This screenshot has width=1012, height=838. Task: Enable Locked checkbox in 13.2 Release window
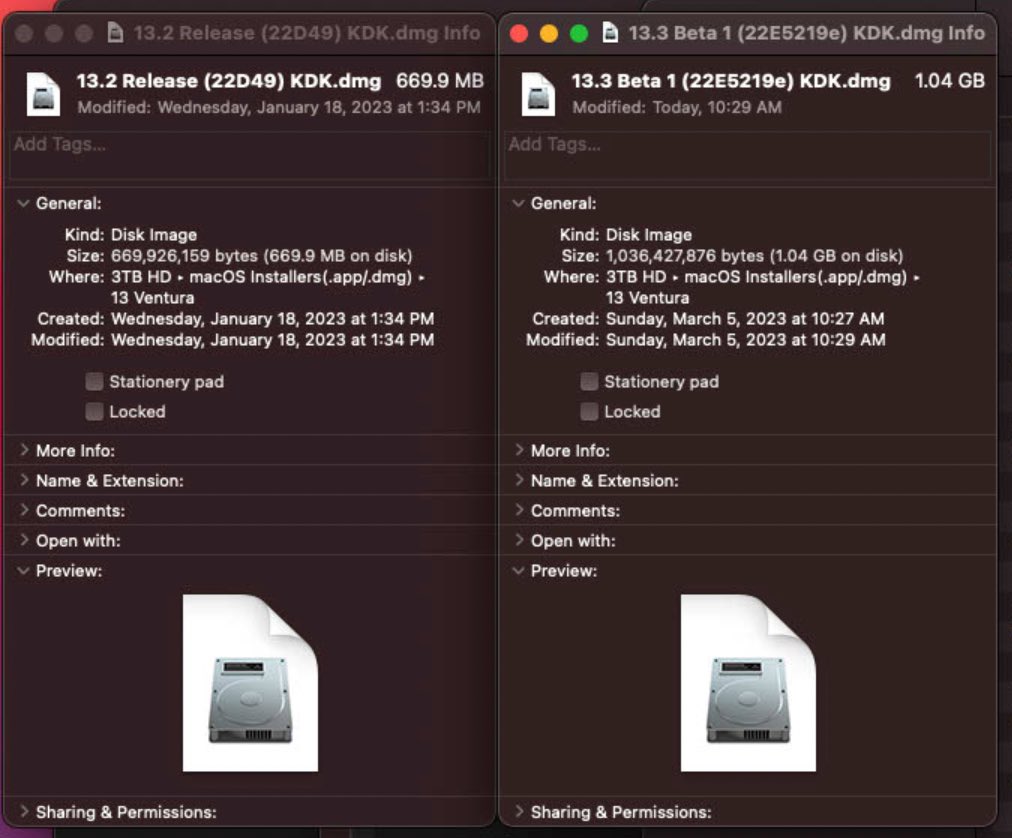(94, 411)
